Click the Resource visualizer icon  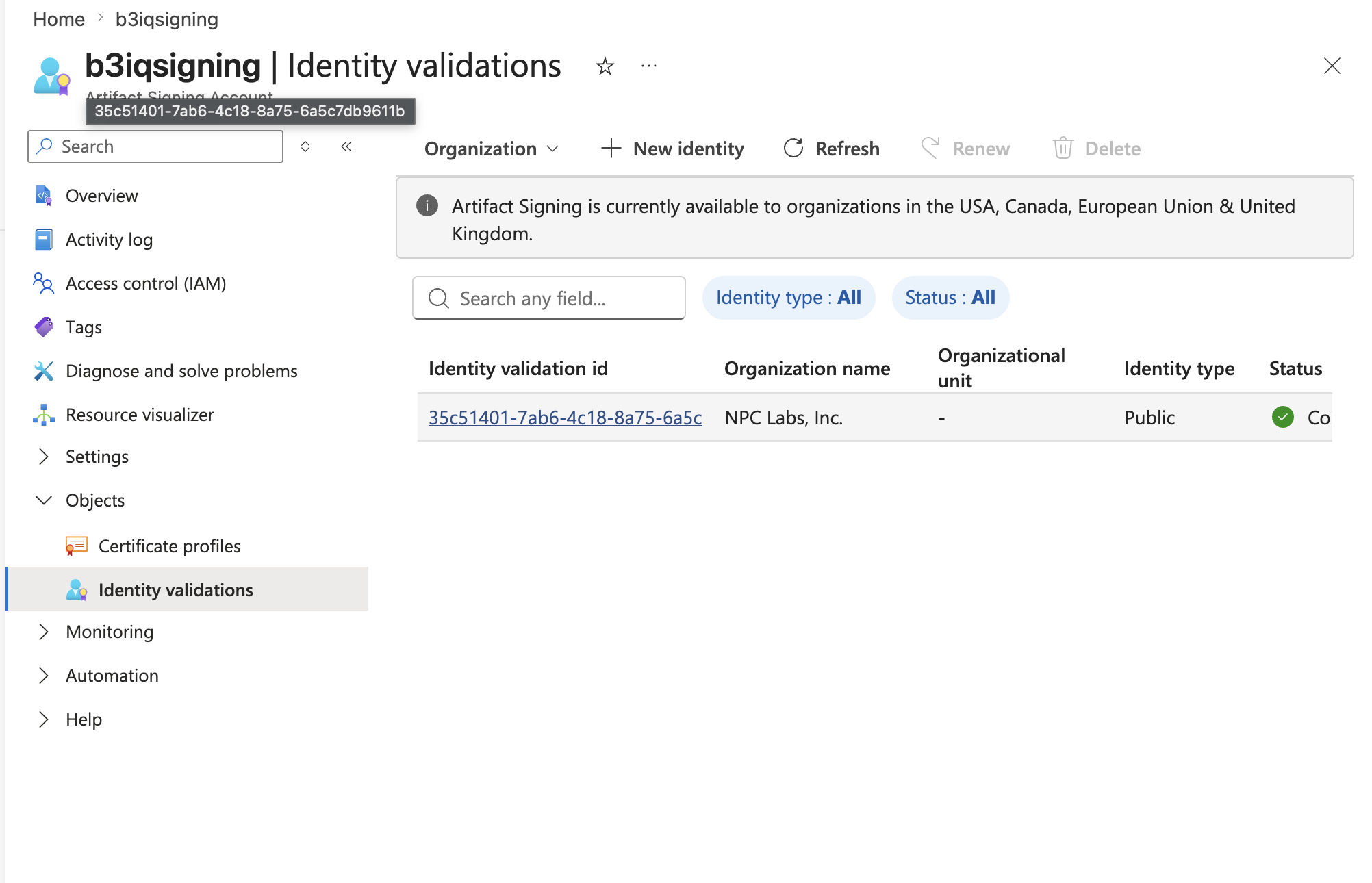[44, 415]
